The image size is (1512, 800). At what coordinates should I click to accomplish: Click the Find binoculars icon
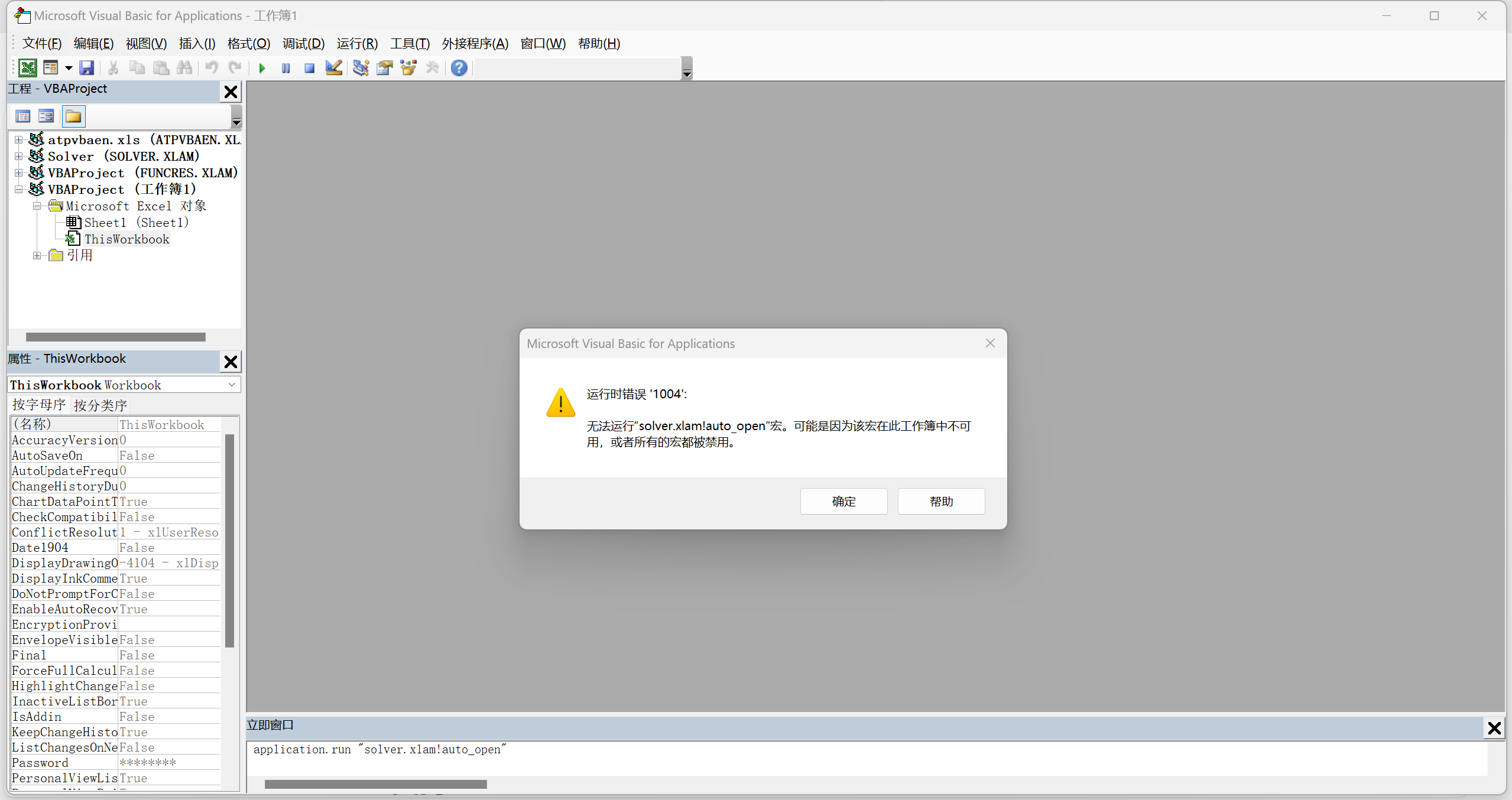184,68
